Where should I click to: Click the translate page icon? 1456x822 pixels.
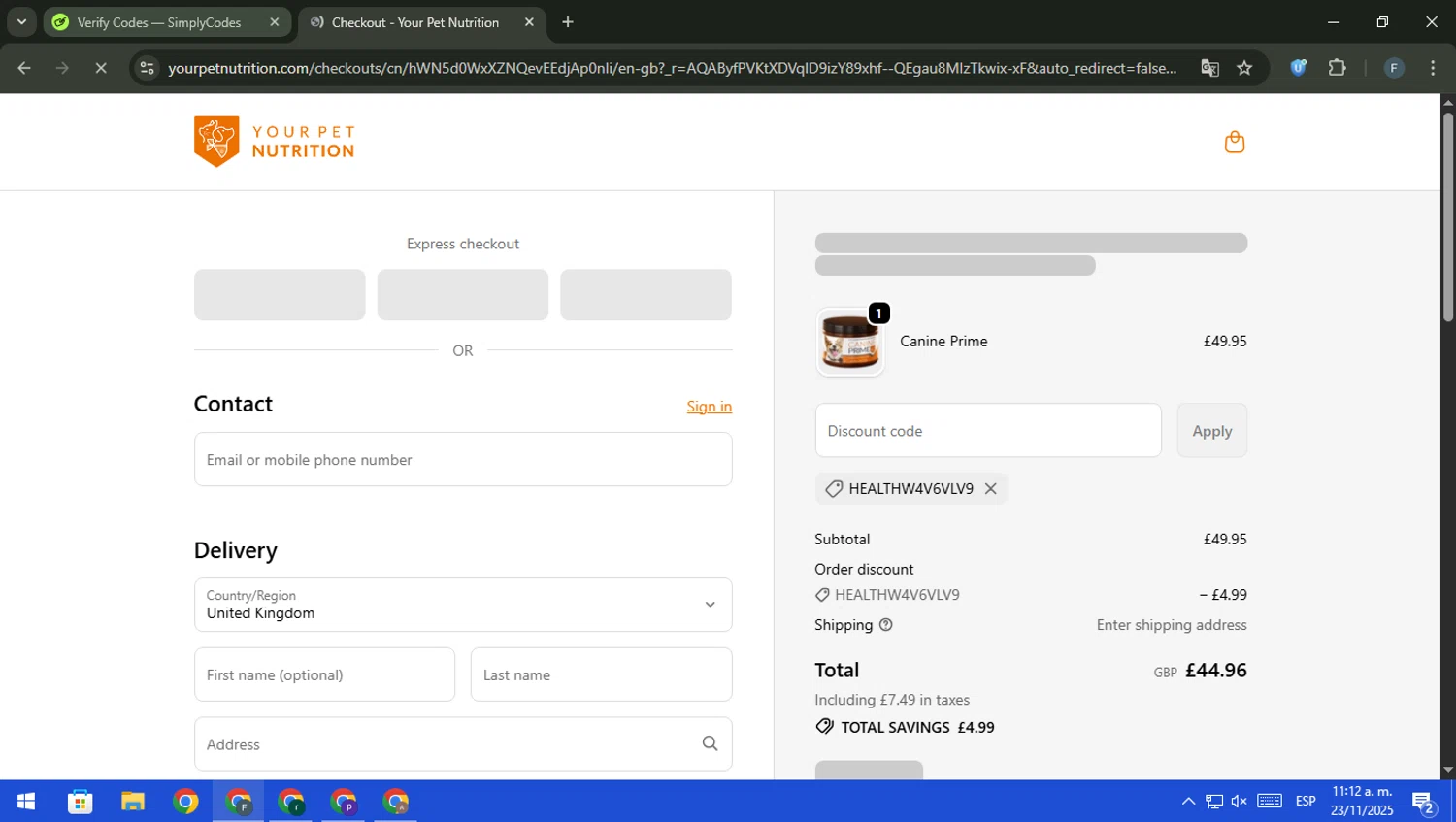pos(1209,68)
